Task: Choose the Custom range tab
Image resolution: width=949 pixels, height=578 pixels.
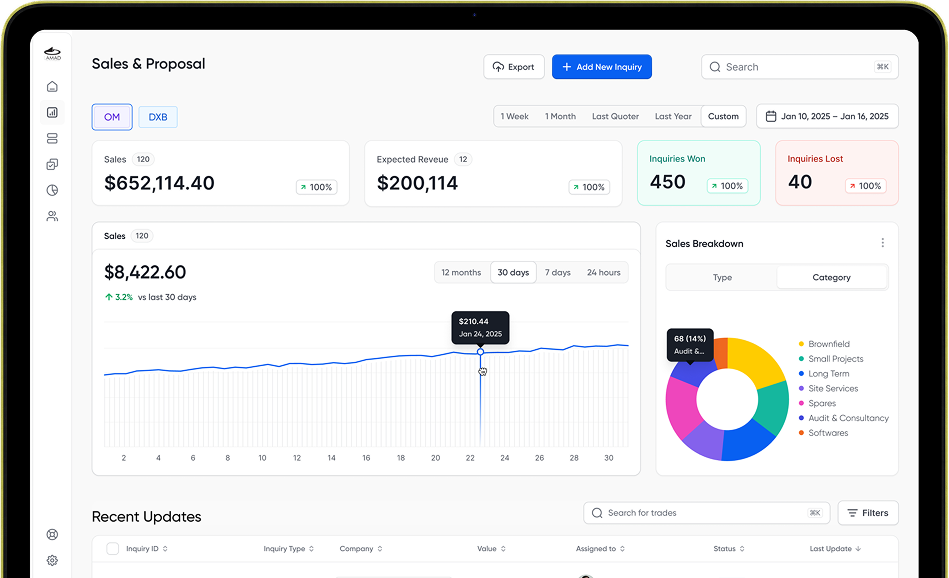Action: click(x=723, y=116)
